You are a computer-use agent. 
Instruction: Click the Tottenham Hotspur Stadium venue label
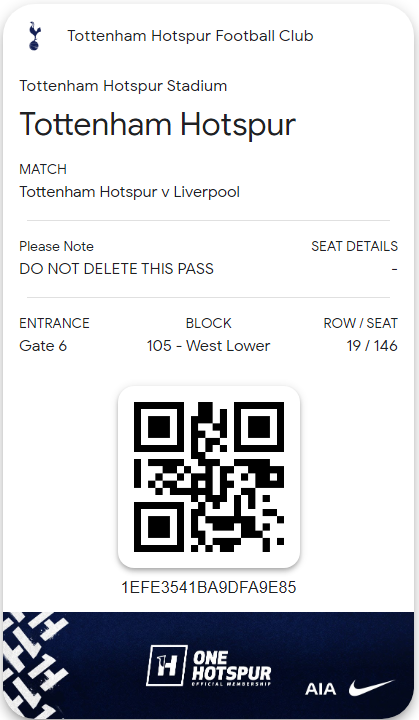[x=123, y=86]
